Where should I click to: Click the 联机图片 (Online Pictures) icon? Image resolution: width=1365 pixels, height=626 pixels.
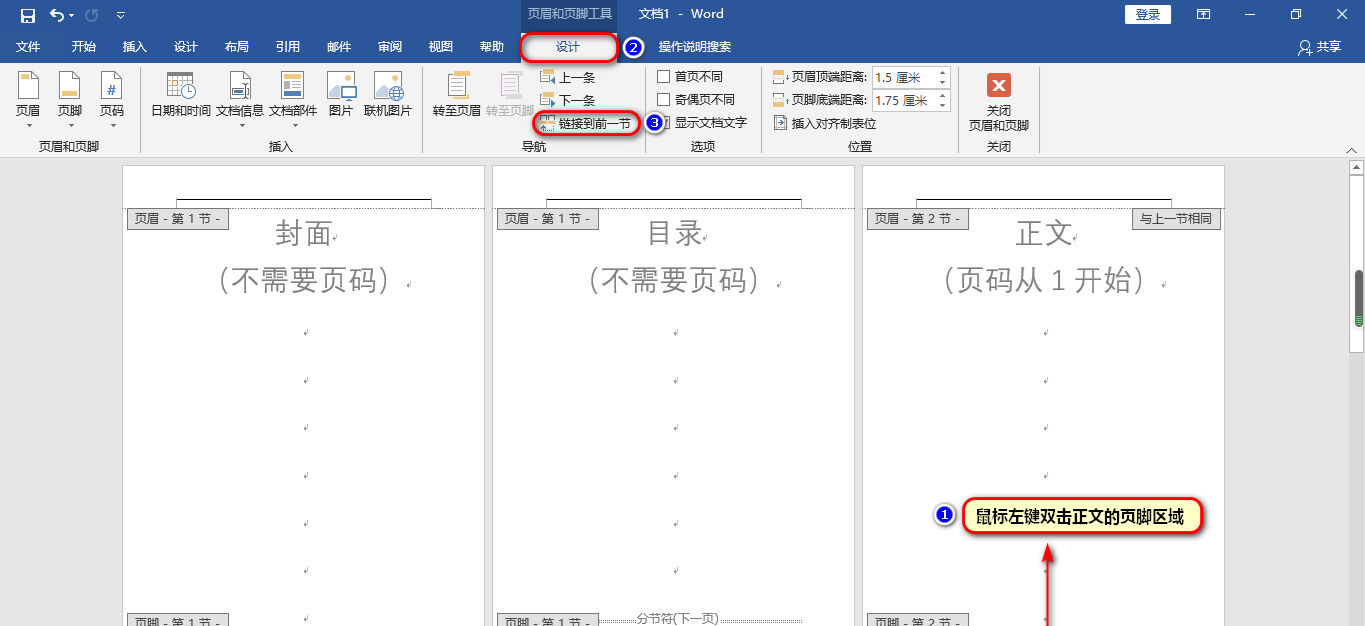(388, 95)
